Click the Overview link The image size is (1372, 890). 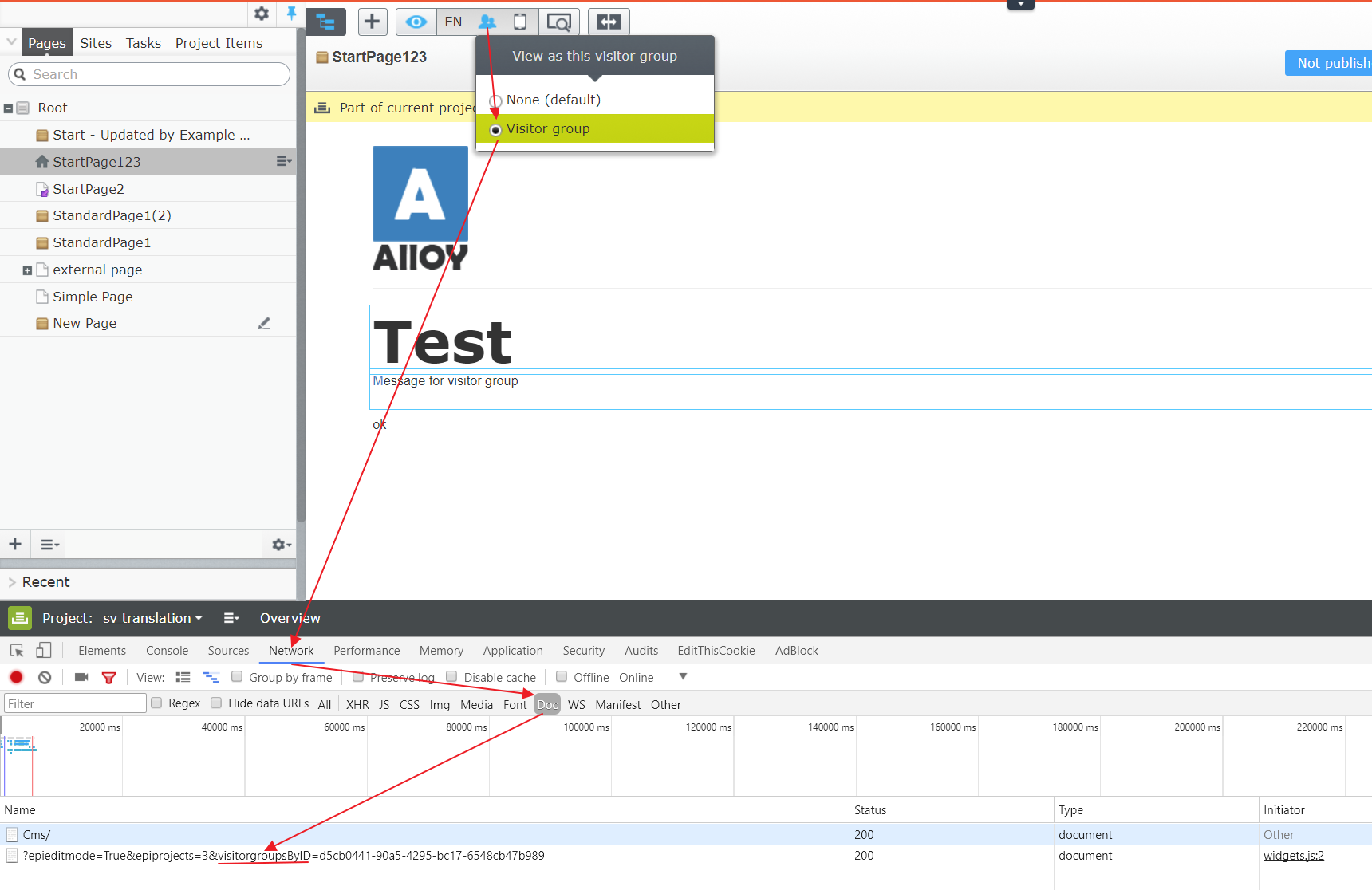(290, 618)
